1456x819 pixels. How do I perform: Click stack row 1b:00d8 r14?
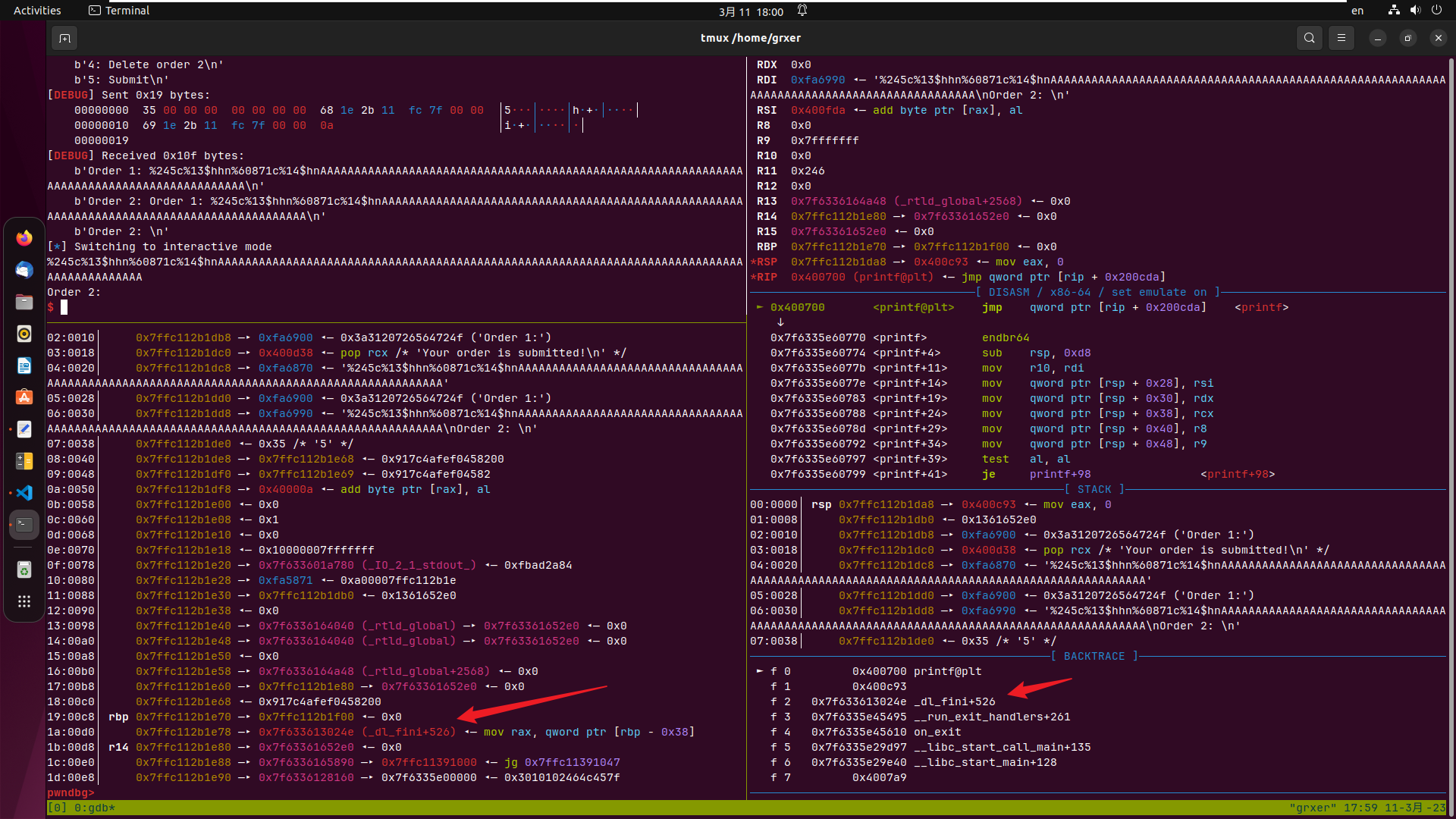[224, 747]
